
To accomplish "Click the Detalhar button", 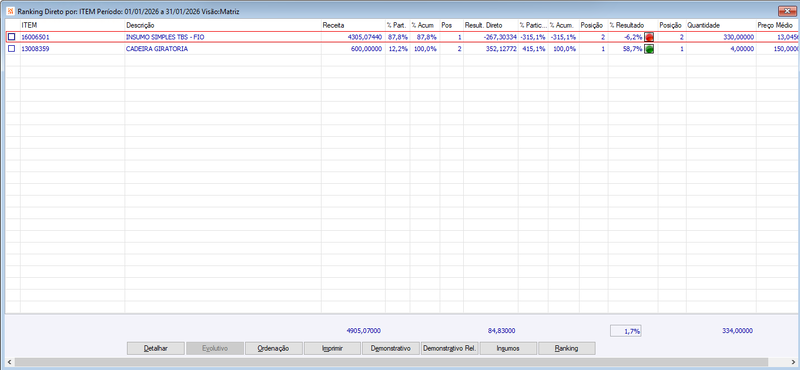I will [x=155, y=348].
